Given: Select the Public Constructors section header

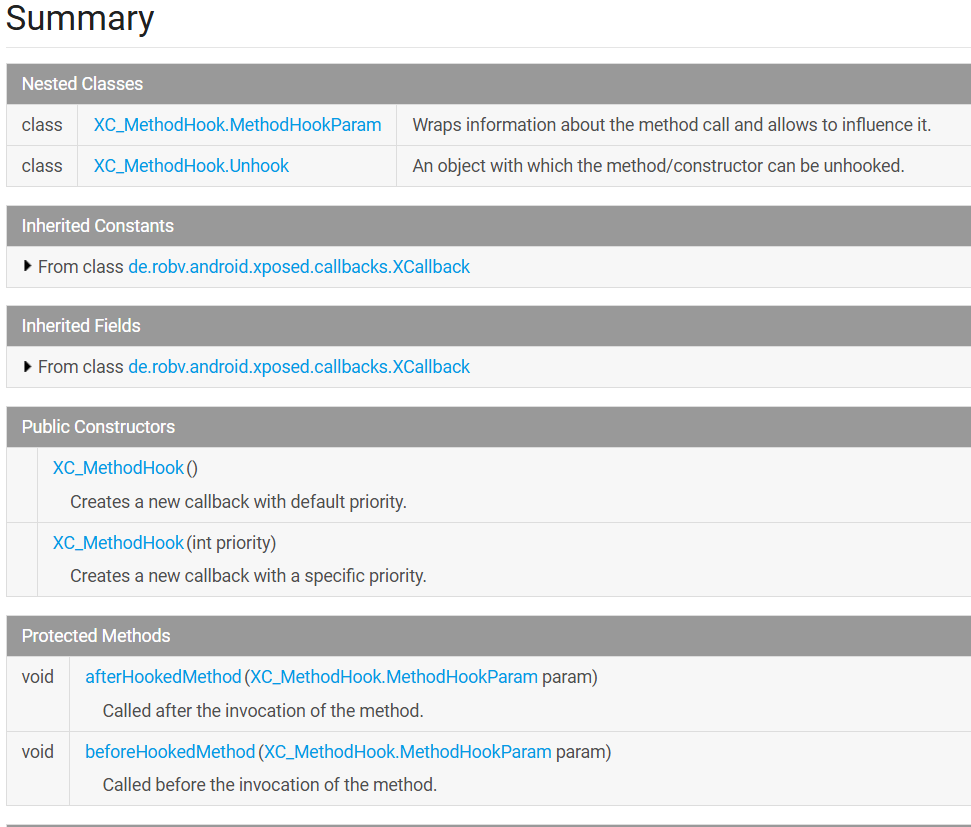Looking at the screenshot, I should (x=489, y=427).
